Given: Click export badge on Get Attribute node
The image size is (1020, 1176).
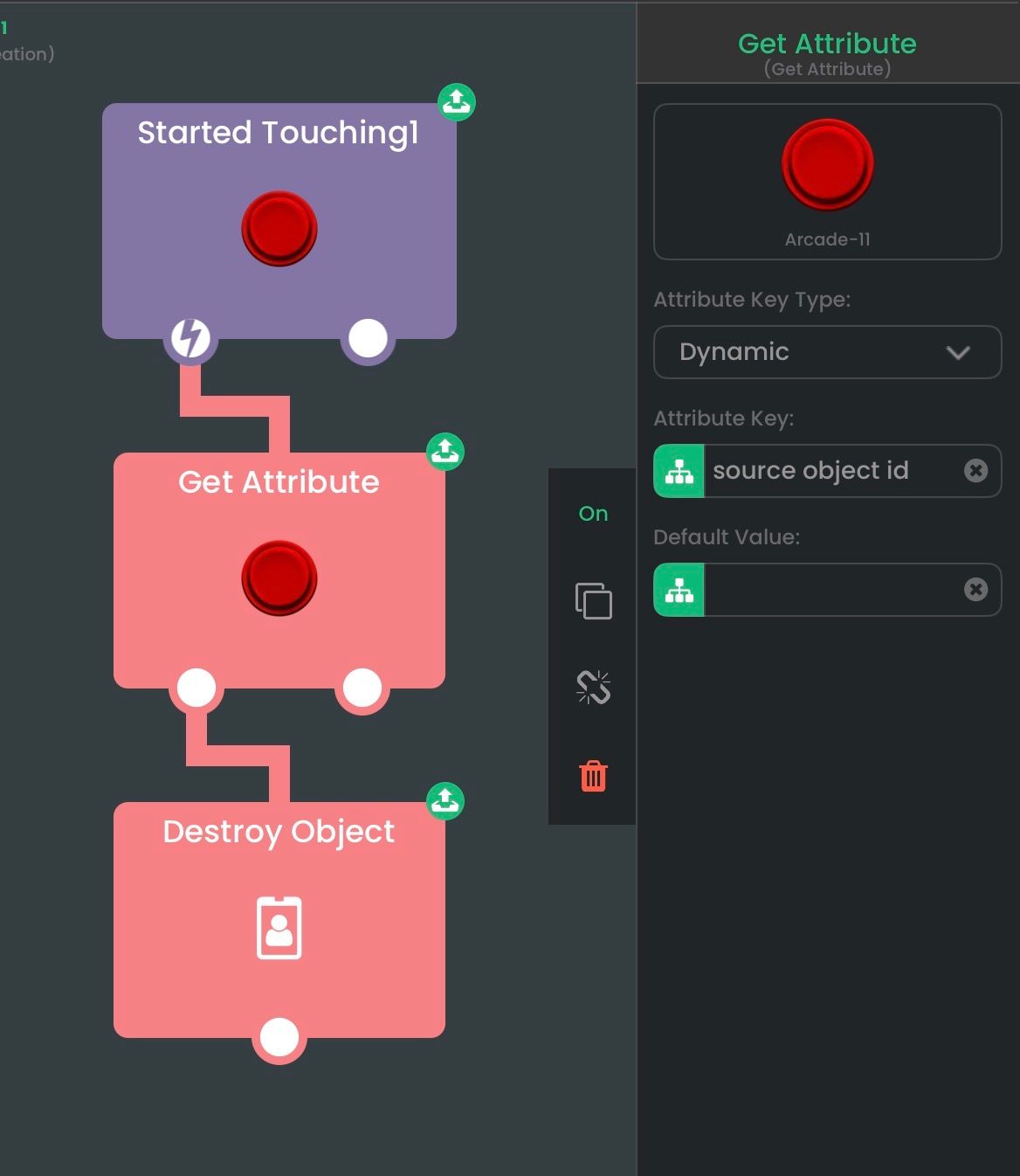Looking at the screenshot, I should (445, 452).
